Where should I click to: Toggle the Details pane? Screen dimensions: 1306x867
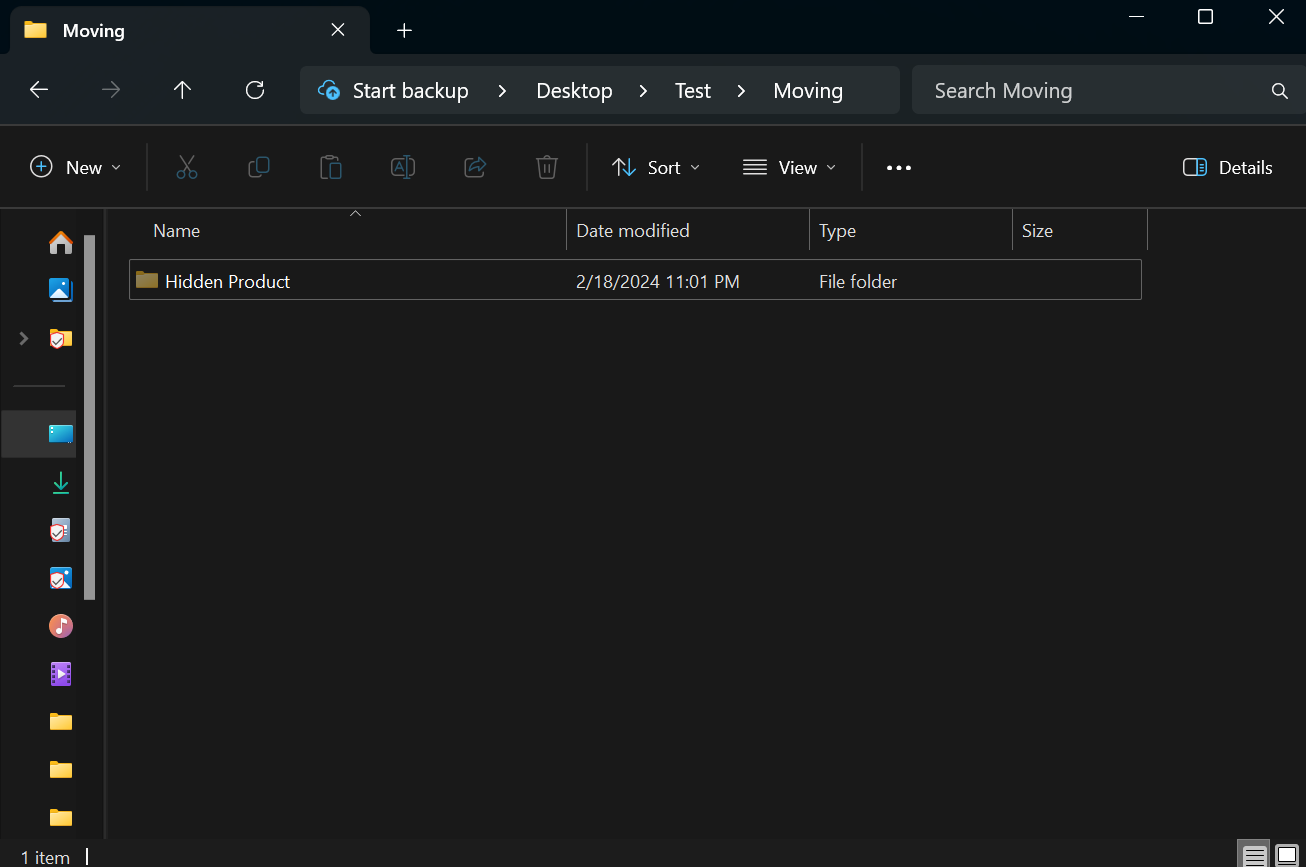tap(1227, 167)
